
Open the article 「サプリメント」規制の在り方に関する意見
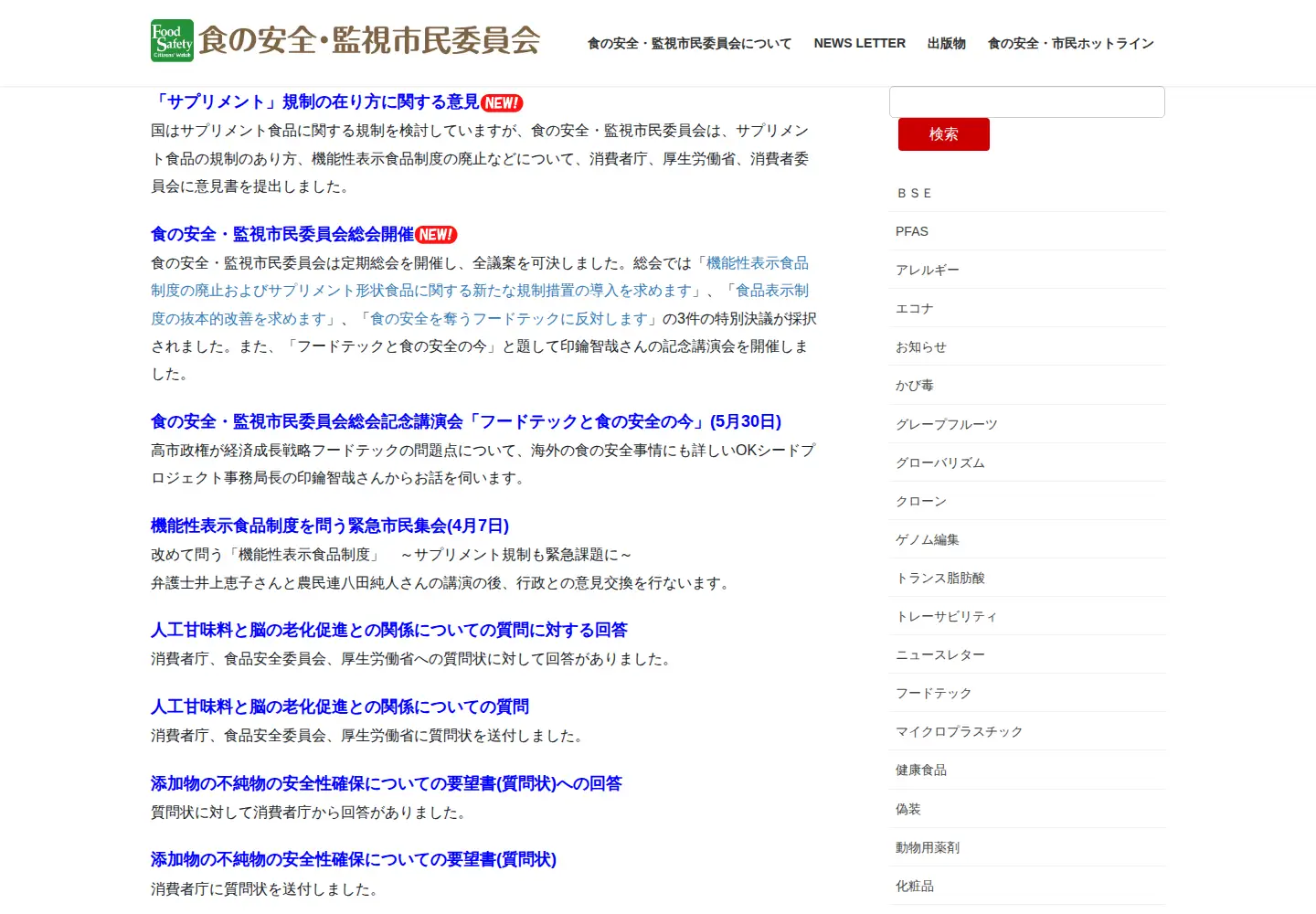click(315, 102)
